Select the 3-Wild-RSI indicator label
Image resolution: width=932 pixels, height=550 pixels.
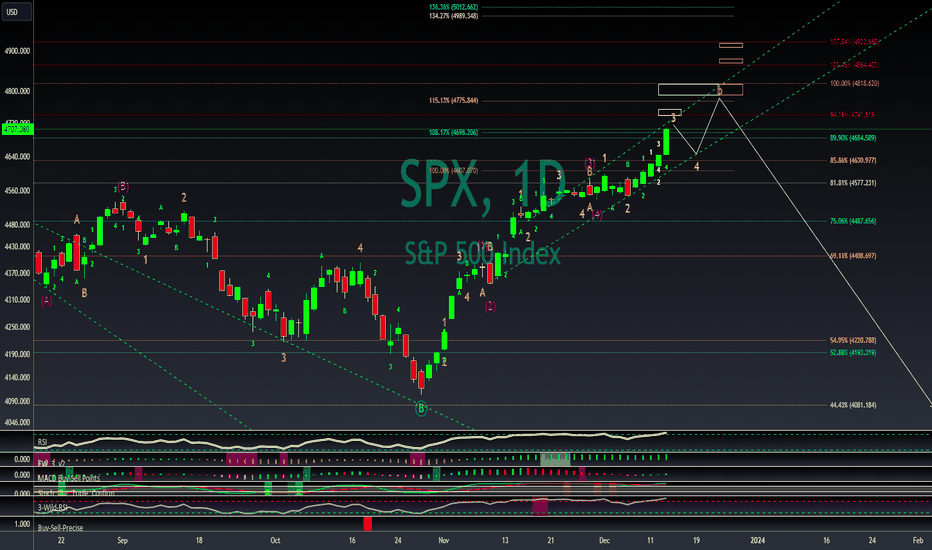pyautogui.click(x=53, y=508)
